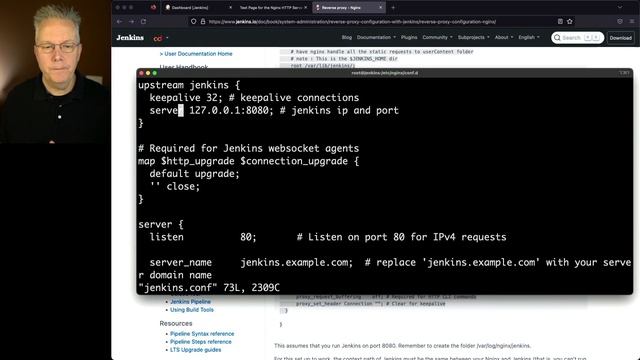The width and height of the screenshot is (640, 360).
Task: Click the '"jenkins.conf" 73L, 2309C' status line
Action: (209, 287)
